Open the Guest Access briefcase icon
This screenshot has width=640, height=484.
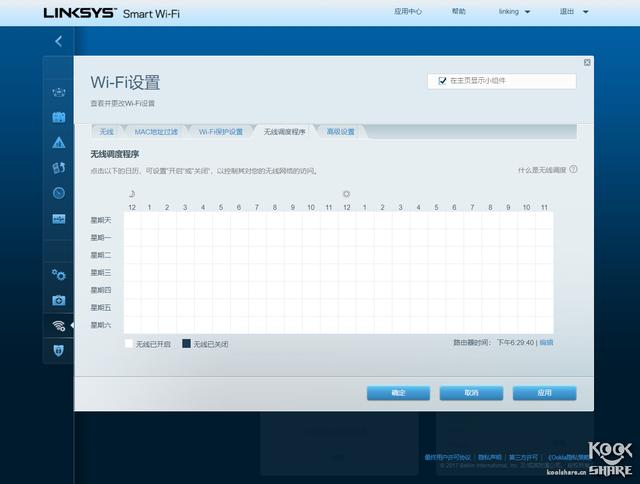pyautogui.click(x=59, y=118)
